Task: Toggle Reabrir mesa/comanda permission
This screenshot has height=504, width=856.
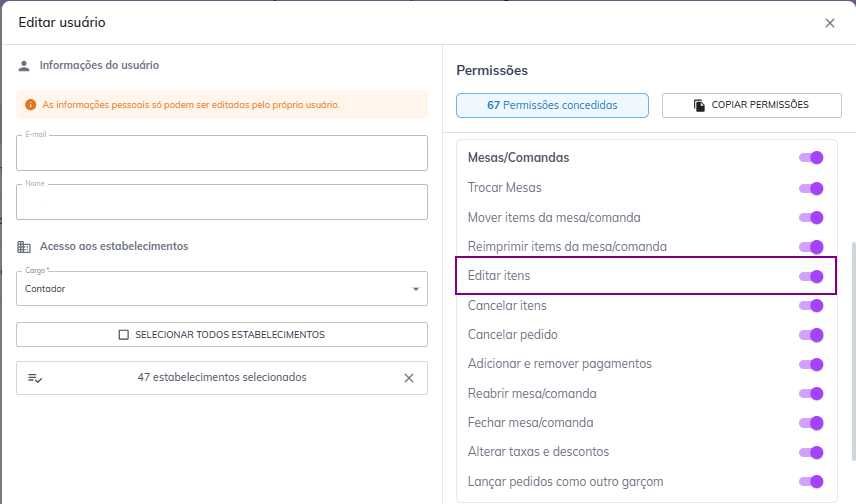Action: click(x=811, y=394)
